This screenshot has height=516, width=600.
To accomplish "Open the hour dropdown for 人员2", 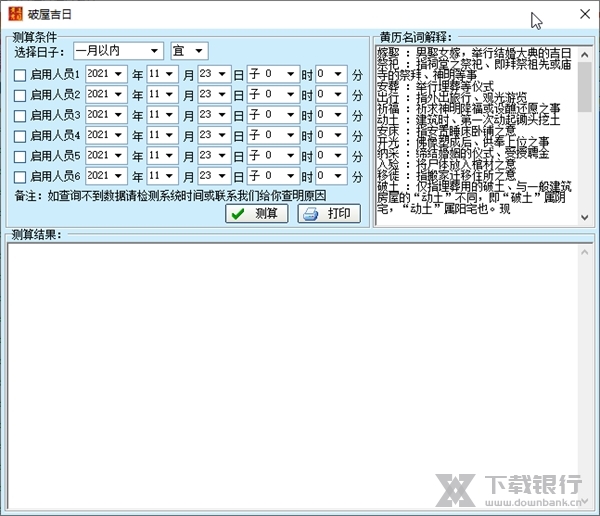I will (273, 94).
